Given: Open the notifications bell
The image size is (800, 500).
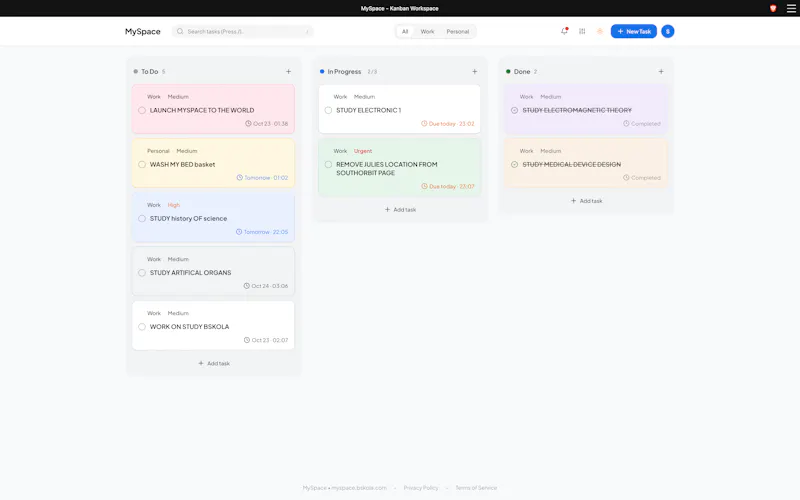Looking at the screenshot, I should (564, 31).
